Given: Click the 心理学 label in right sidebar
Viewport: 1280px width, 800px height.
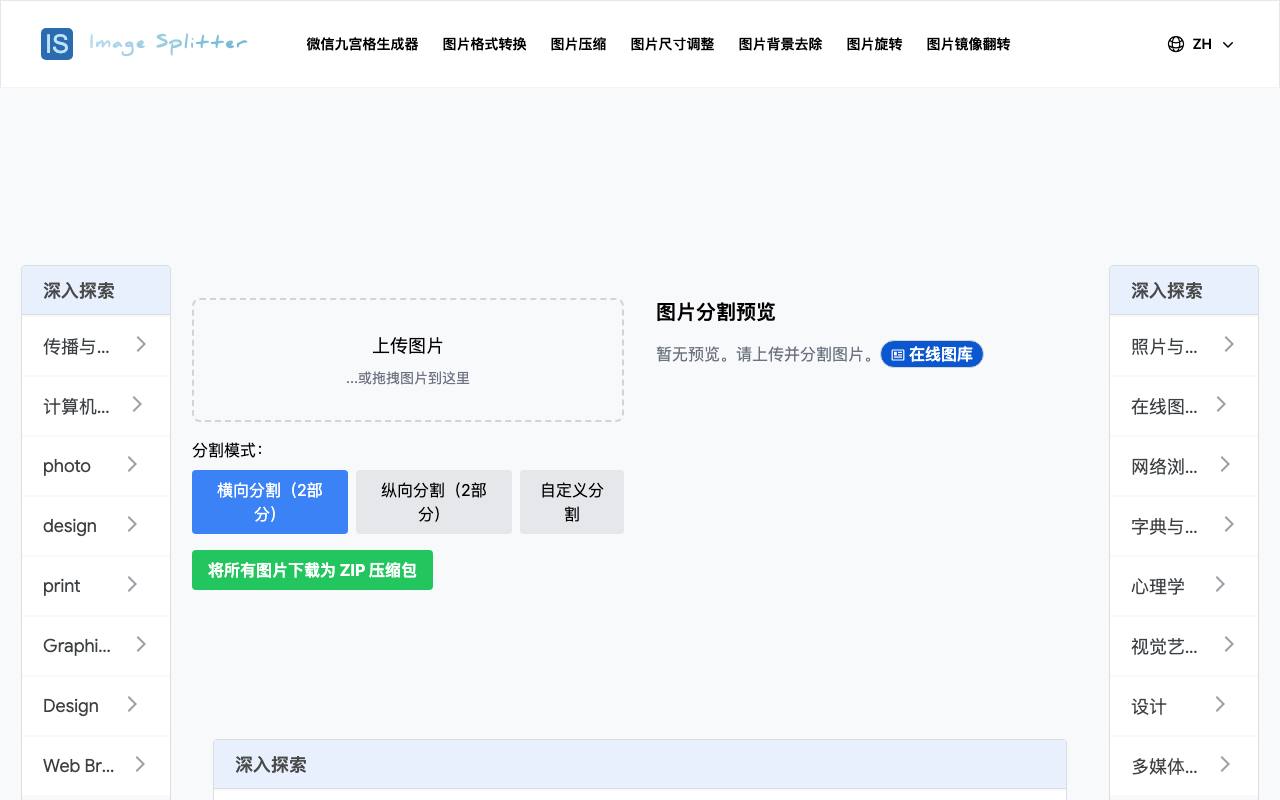Looking at the screenshot, I should pos(1158,586).
